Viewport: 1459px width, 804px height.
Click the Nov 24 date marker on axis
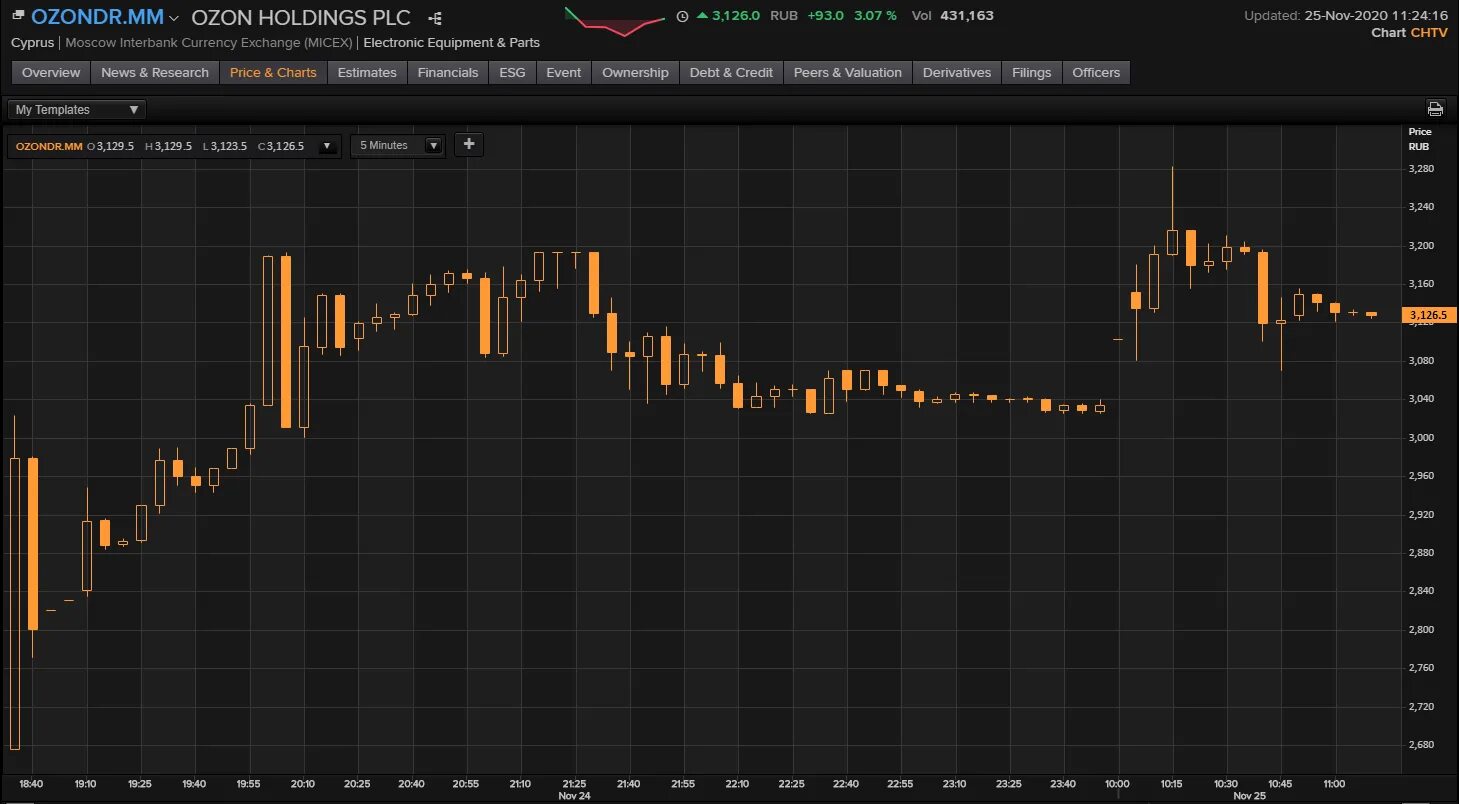(x=574, y=796)
